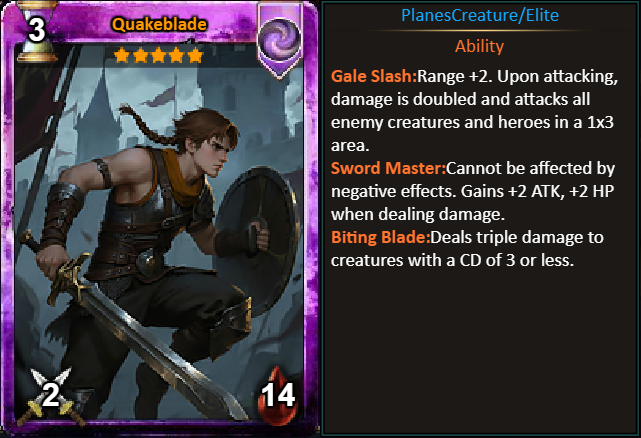The image size is (641, 438).
Task: Click the red blood drop health icon
Action: pyautogui.click(x=278, y=395)
